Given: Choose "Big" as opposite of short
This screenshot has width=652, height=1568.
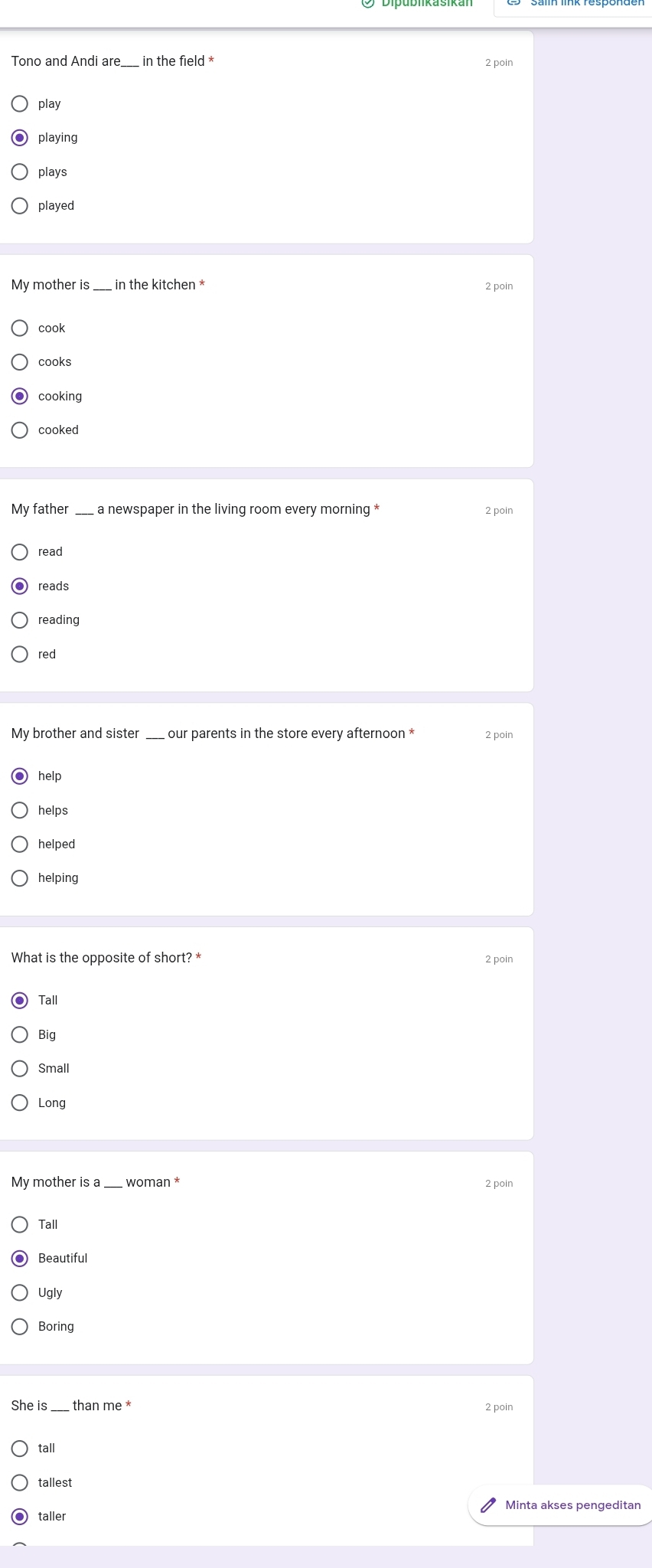Looking at the screenshot, I should [x=20, y=1034].
